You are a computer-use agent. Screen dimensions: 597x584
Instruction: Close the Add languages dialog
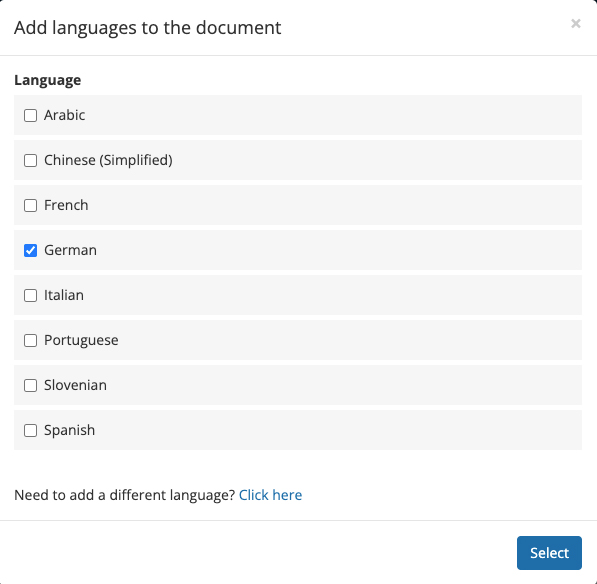point(576,24)
